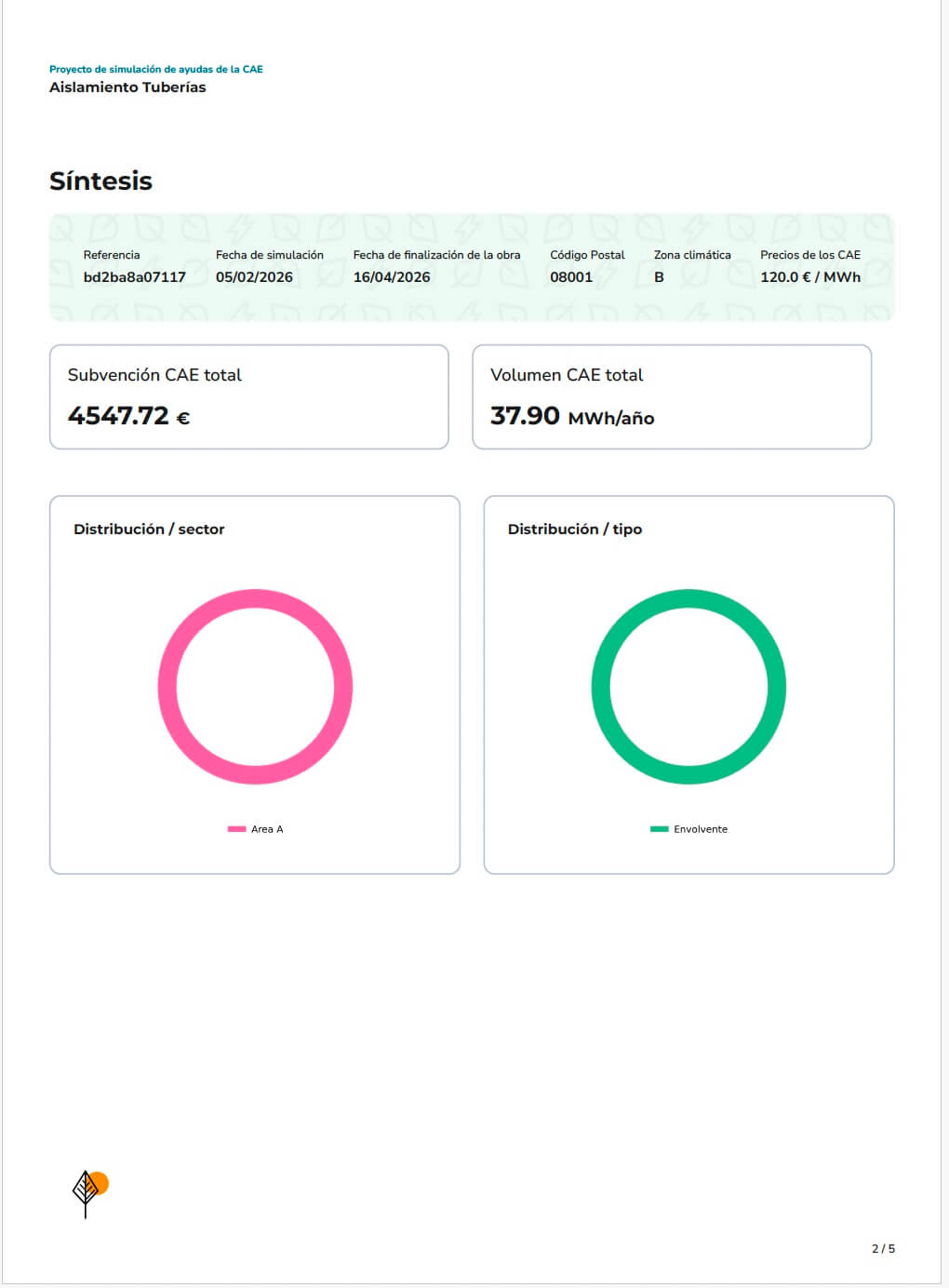
Task: Click the 4547.72 € total subsidy amount
Action: 128,416
